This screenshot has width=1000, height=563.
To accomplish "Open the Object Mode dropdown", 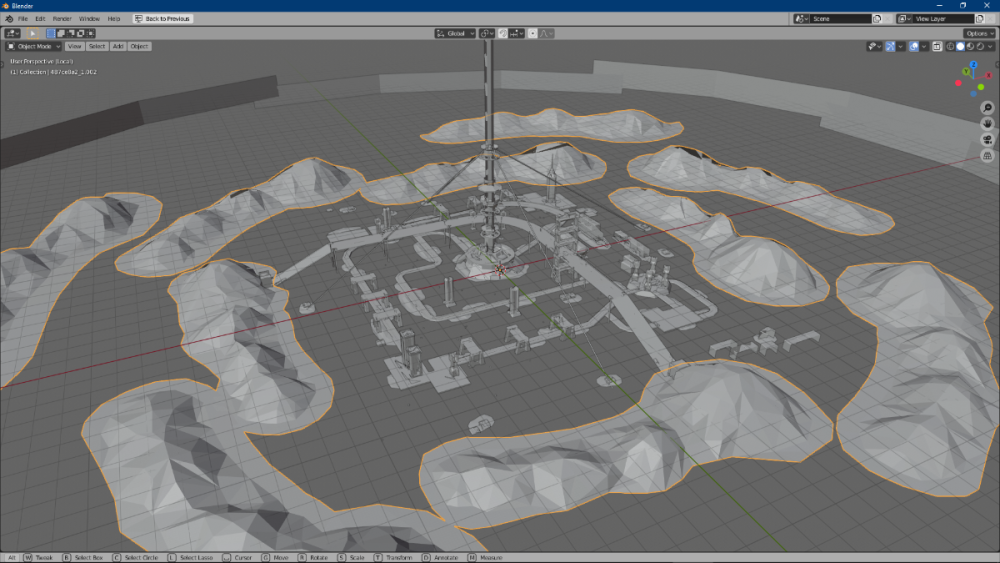I will (x=34, y=46).
